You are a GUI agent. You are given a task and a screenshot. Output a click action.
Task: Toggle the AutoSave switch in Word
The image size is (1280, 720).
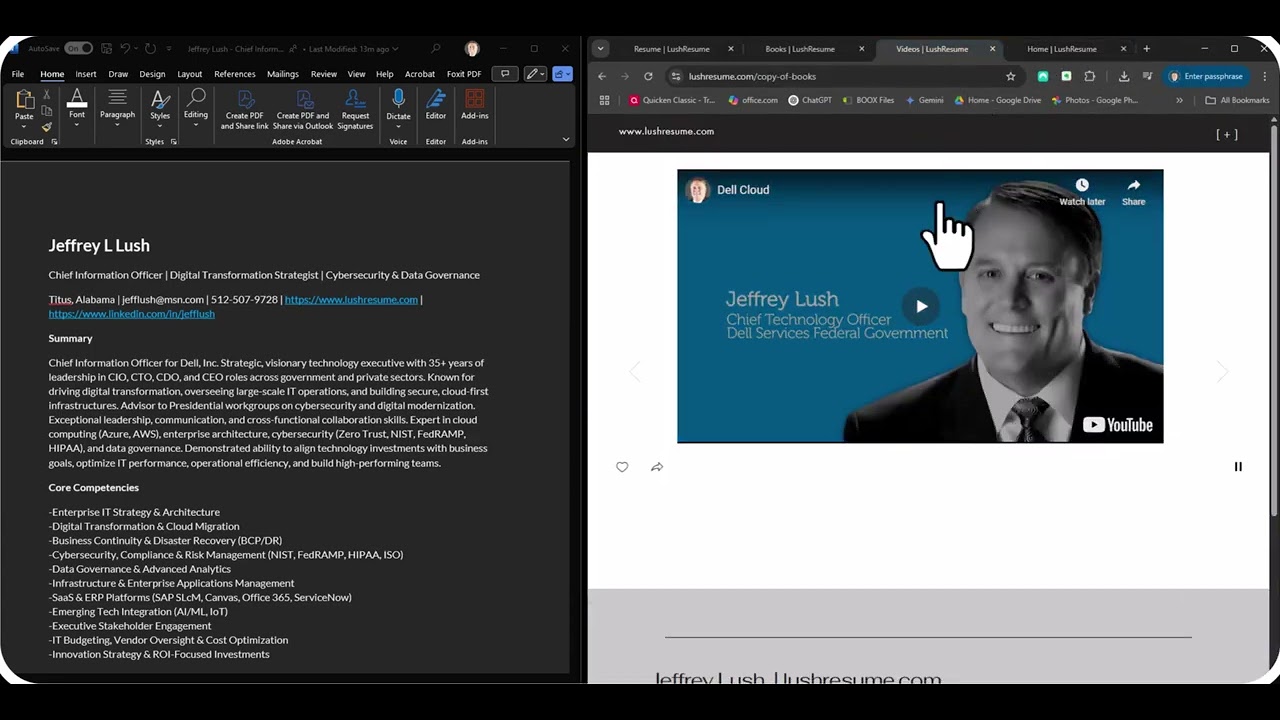78,48
